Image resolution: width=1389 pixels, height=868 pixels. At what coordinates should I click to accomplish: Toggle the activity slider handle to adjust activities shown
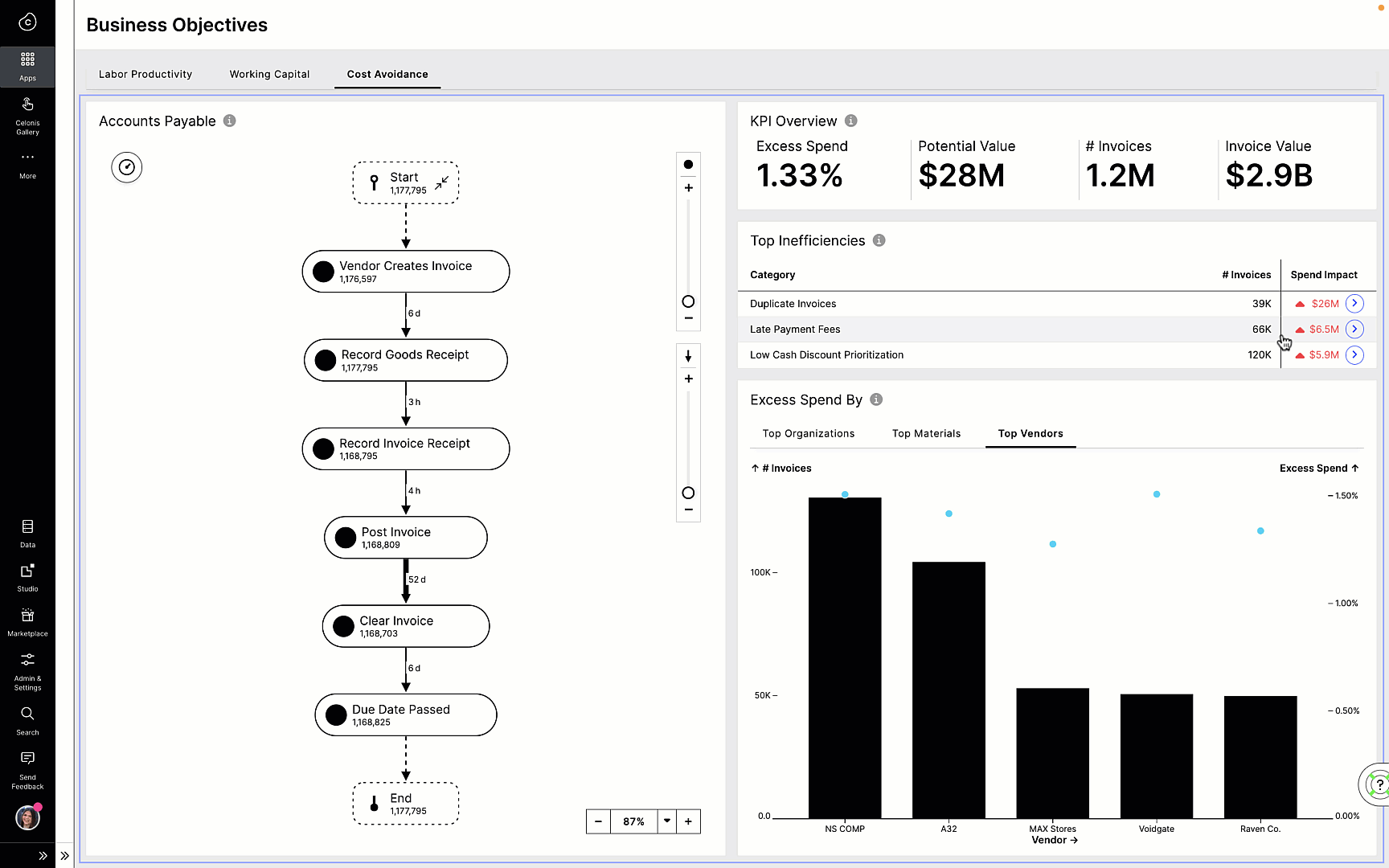[x=688, y=301]
